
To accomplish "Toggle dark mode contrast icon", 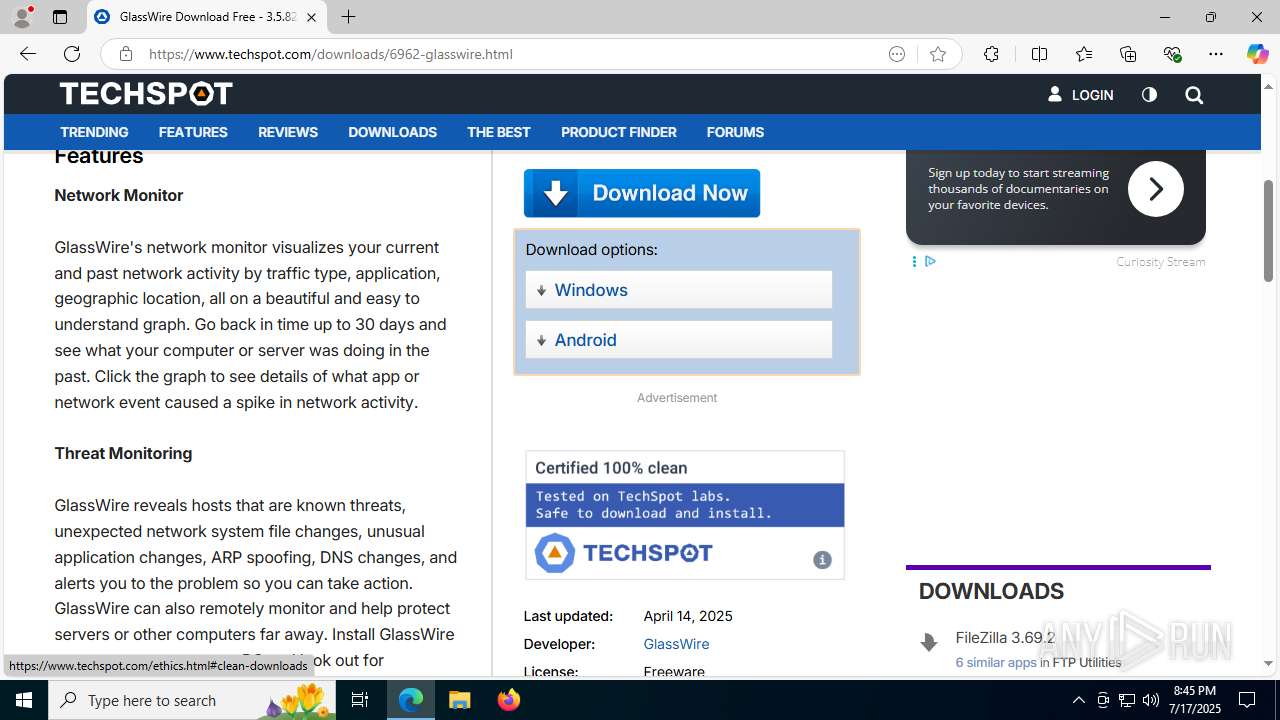I will pos(1149,95).
